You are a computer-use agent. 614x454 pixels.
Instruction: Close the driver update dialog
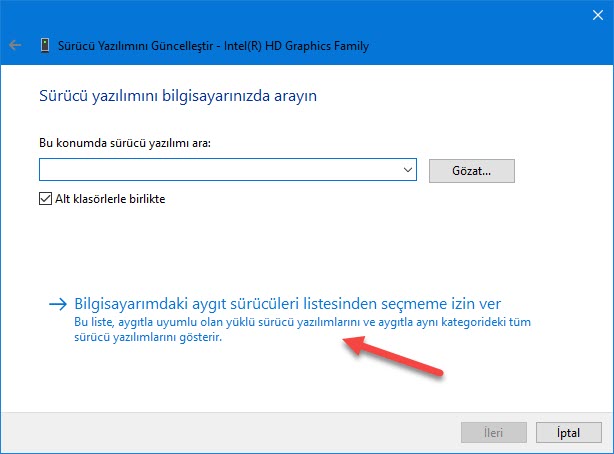(598, 15)
